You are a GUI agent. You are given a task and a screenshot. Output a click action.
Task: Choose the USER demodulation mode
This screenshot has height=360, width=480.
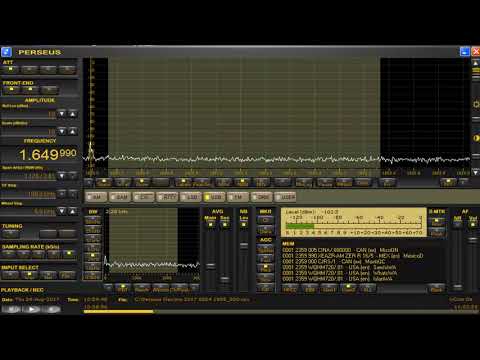pyautogui.click(x=285, y=197)
